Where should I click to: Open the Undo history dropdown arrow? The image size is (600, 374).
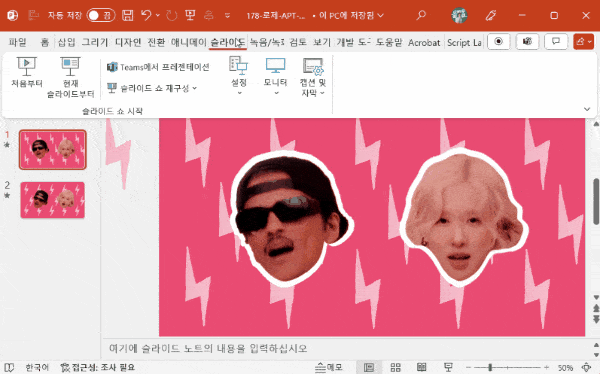[x=158, y=15]
